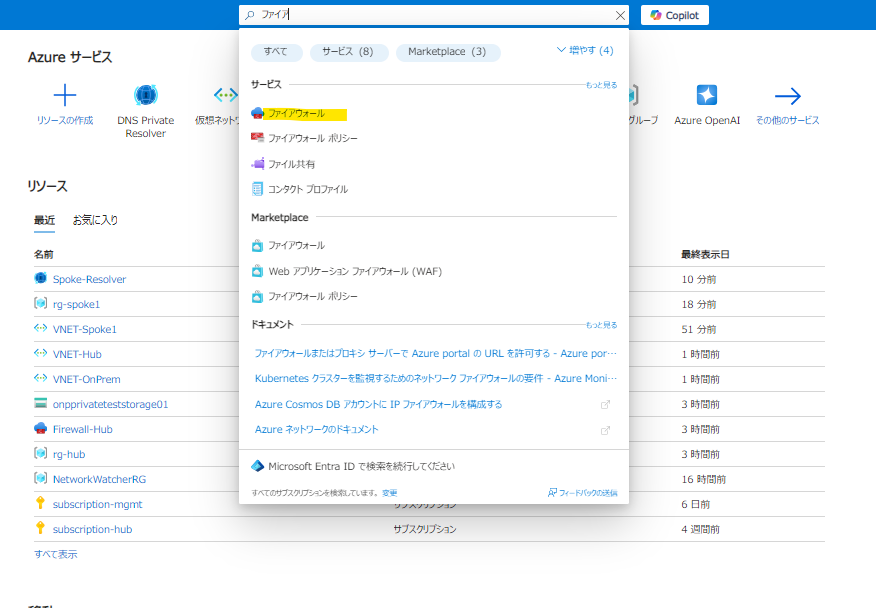Select the サービス (8) filter chip

(349, 52)
